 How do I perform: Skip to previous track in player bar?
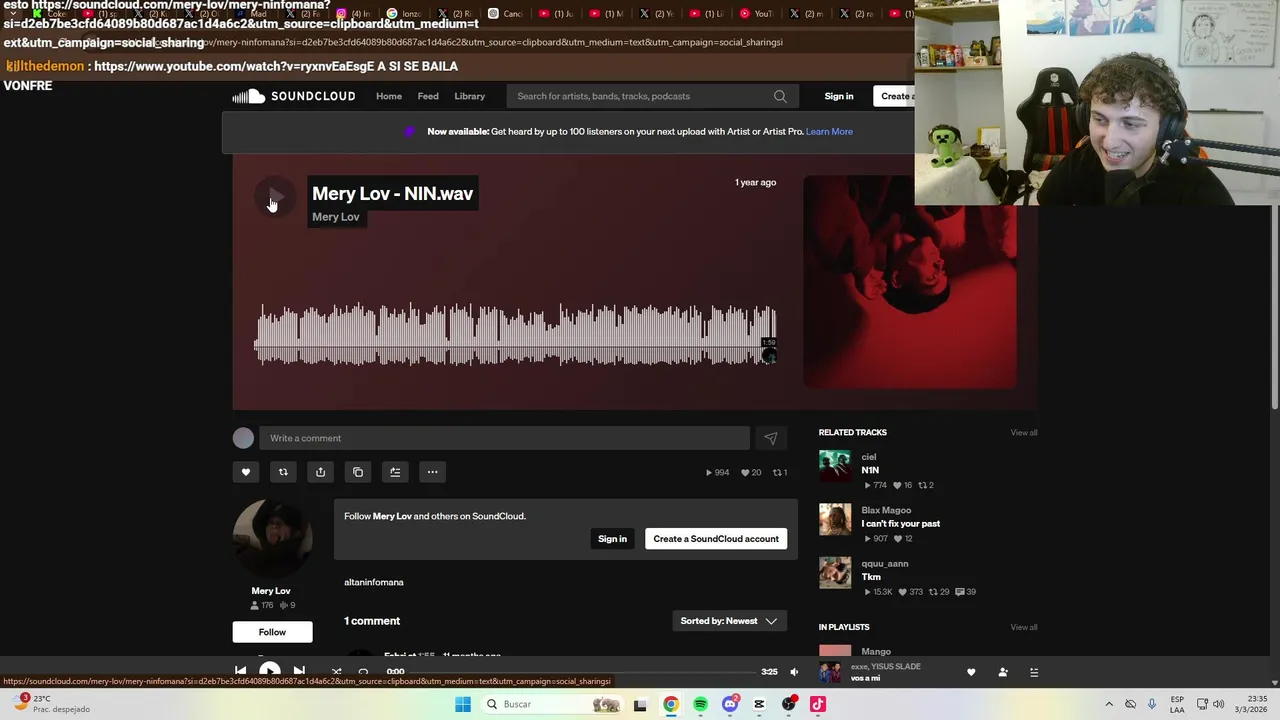[x=240, y=672]
